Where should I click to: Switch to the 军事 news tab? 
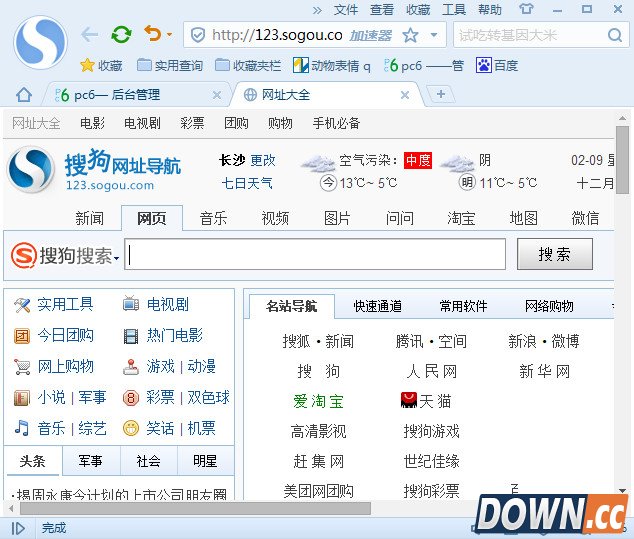tap(91, 461)
